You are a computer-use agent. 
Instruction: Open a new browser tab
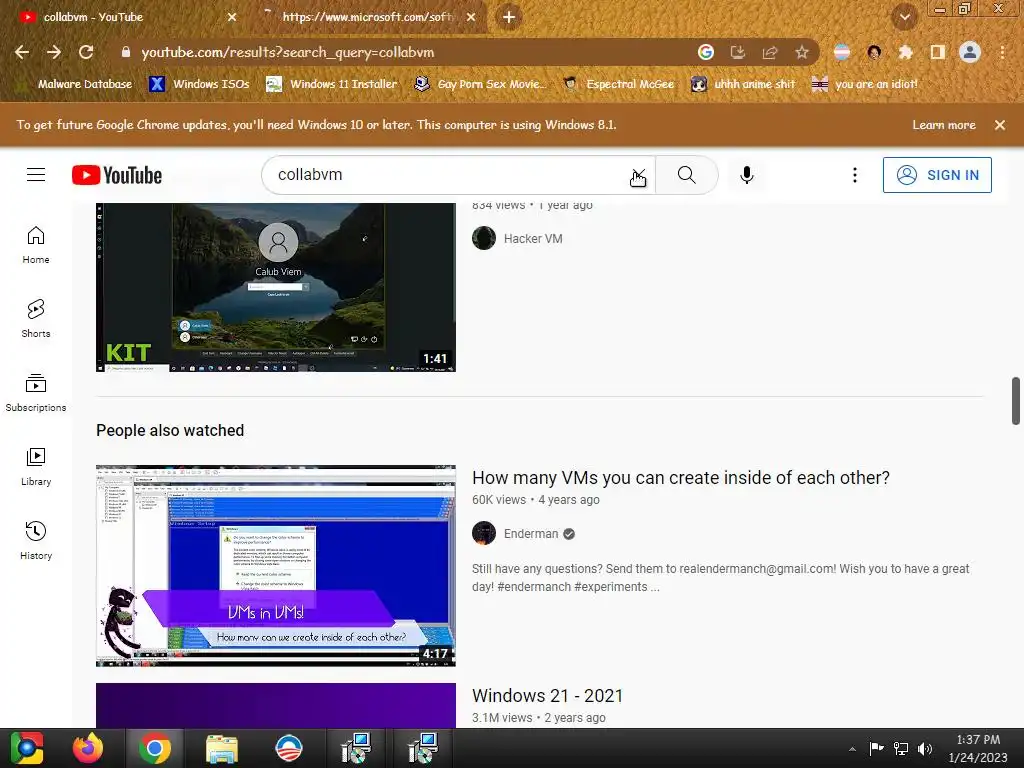(x=509, y=17)
